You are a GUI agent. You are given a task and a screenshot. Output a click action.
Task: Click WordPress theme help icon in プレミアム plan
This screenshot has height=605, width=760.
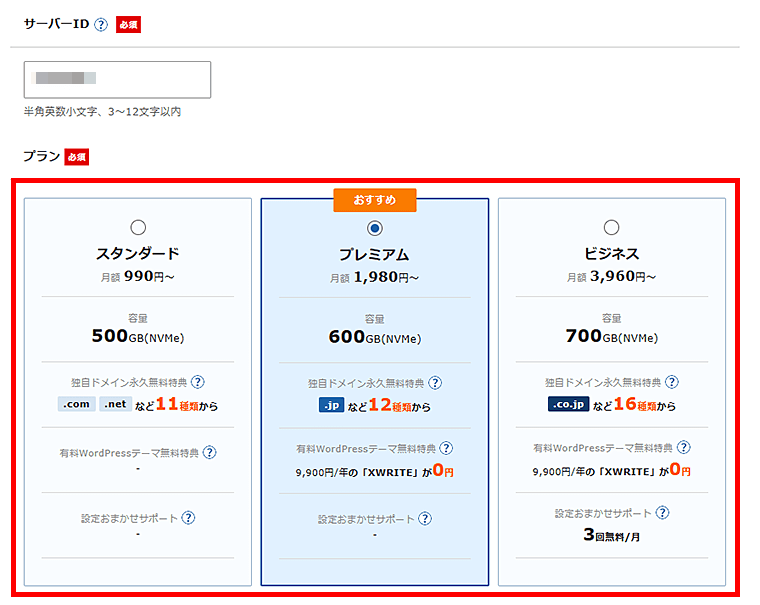coord(446,449)
